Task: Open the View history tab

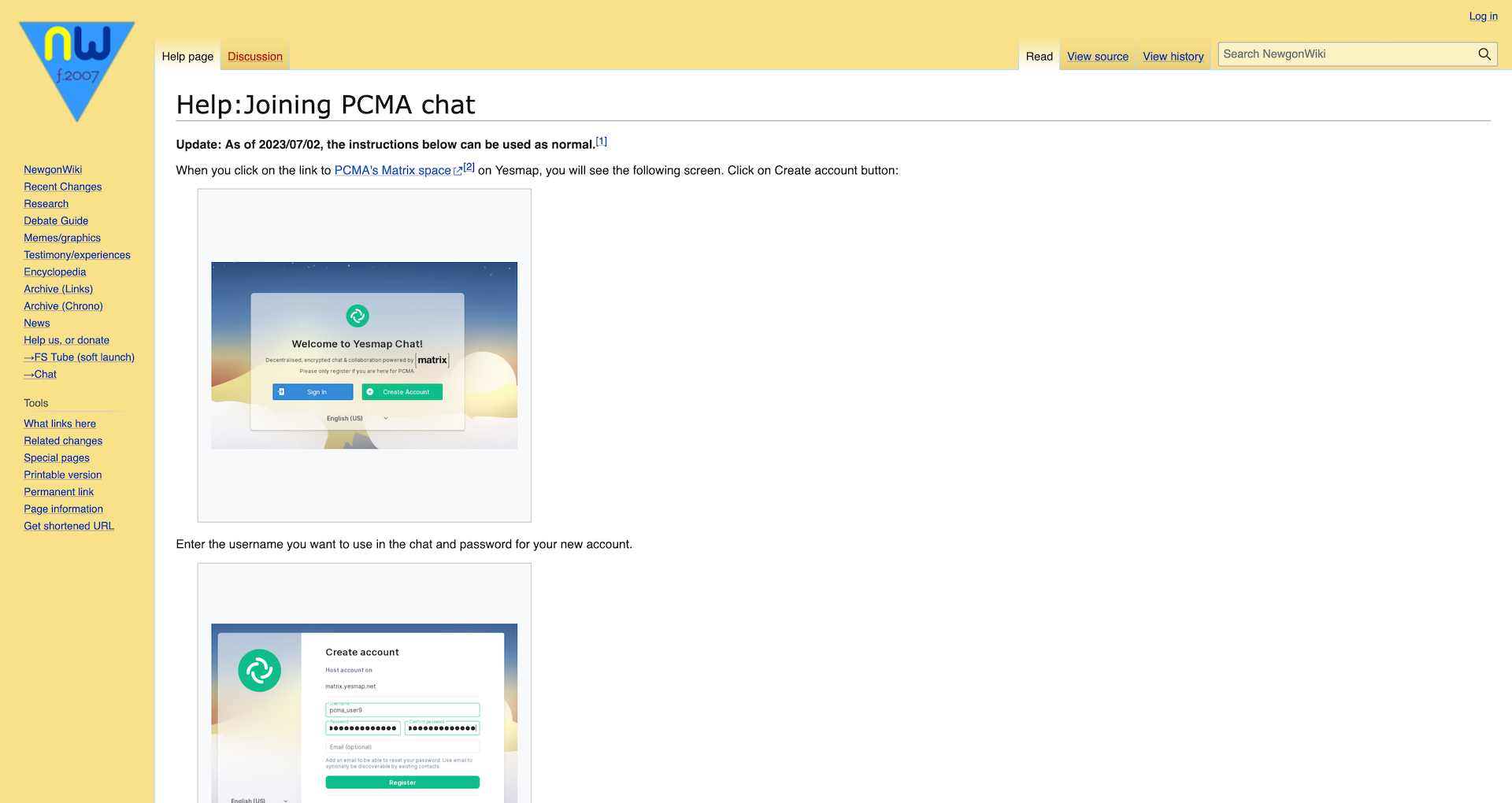Action: (1173, 57)
